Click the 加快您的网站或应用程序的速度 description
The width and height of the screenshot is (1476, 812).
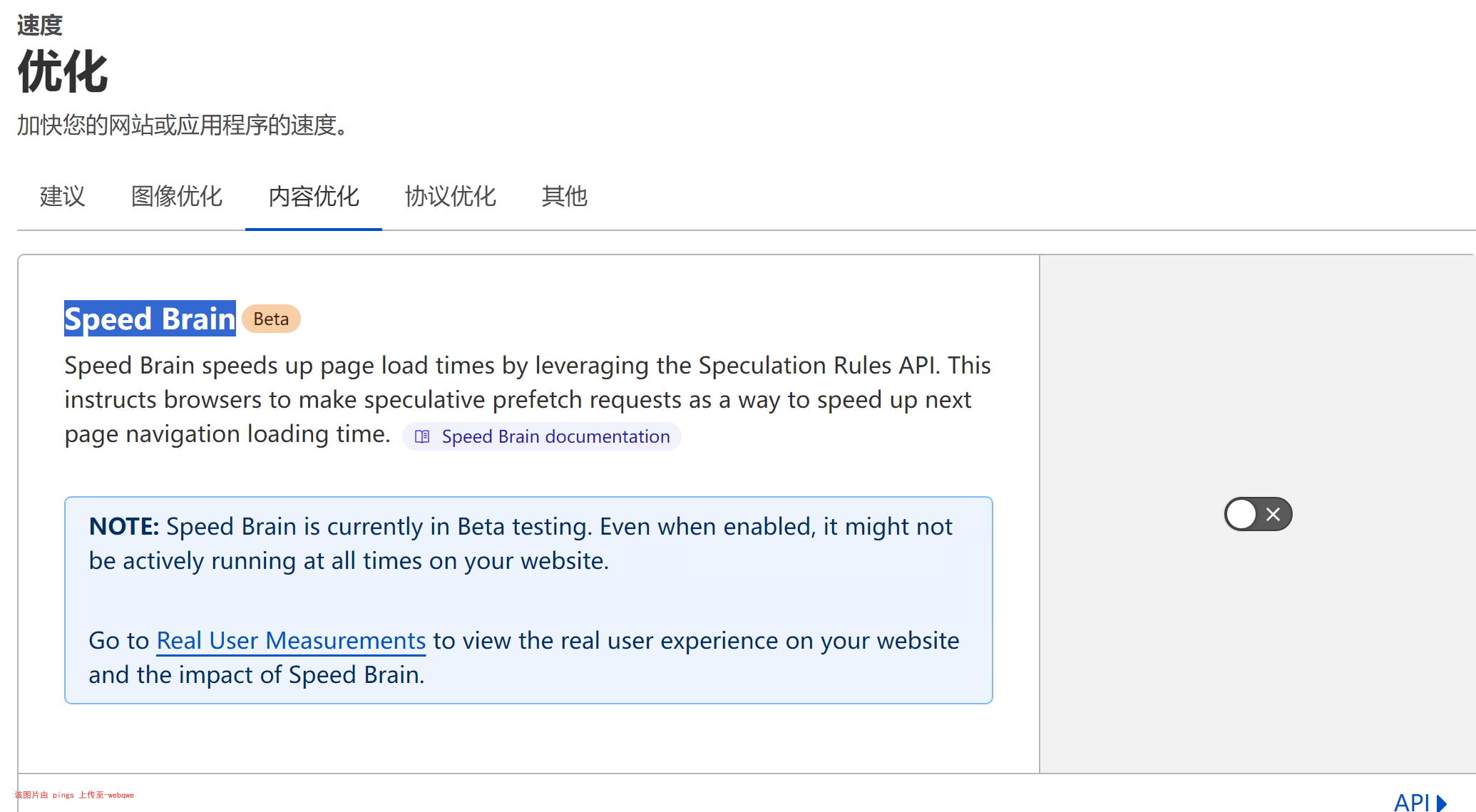183,125
